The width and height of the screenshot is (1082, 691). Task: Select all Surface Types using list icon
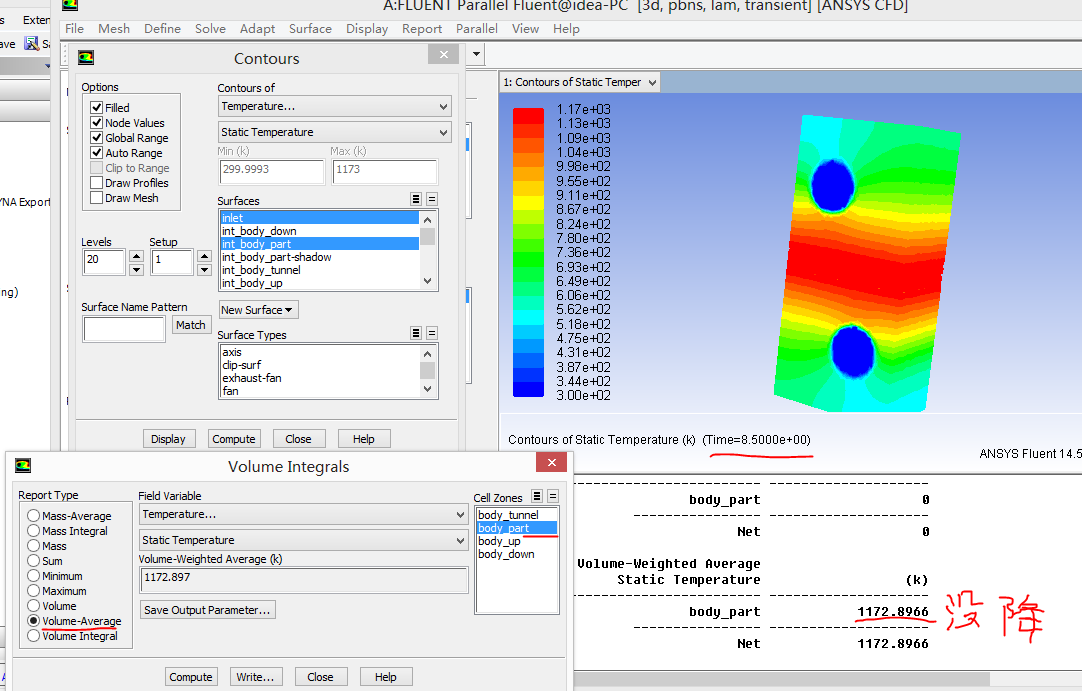click(x=416, y=334)
